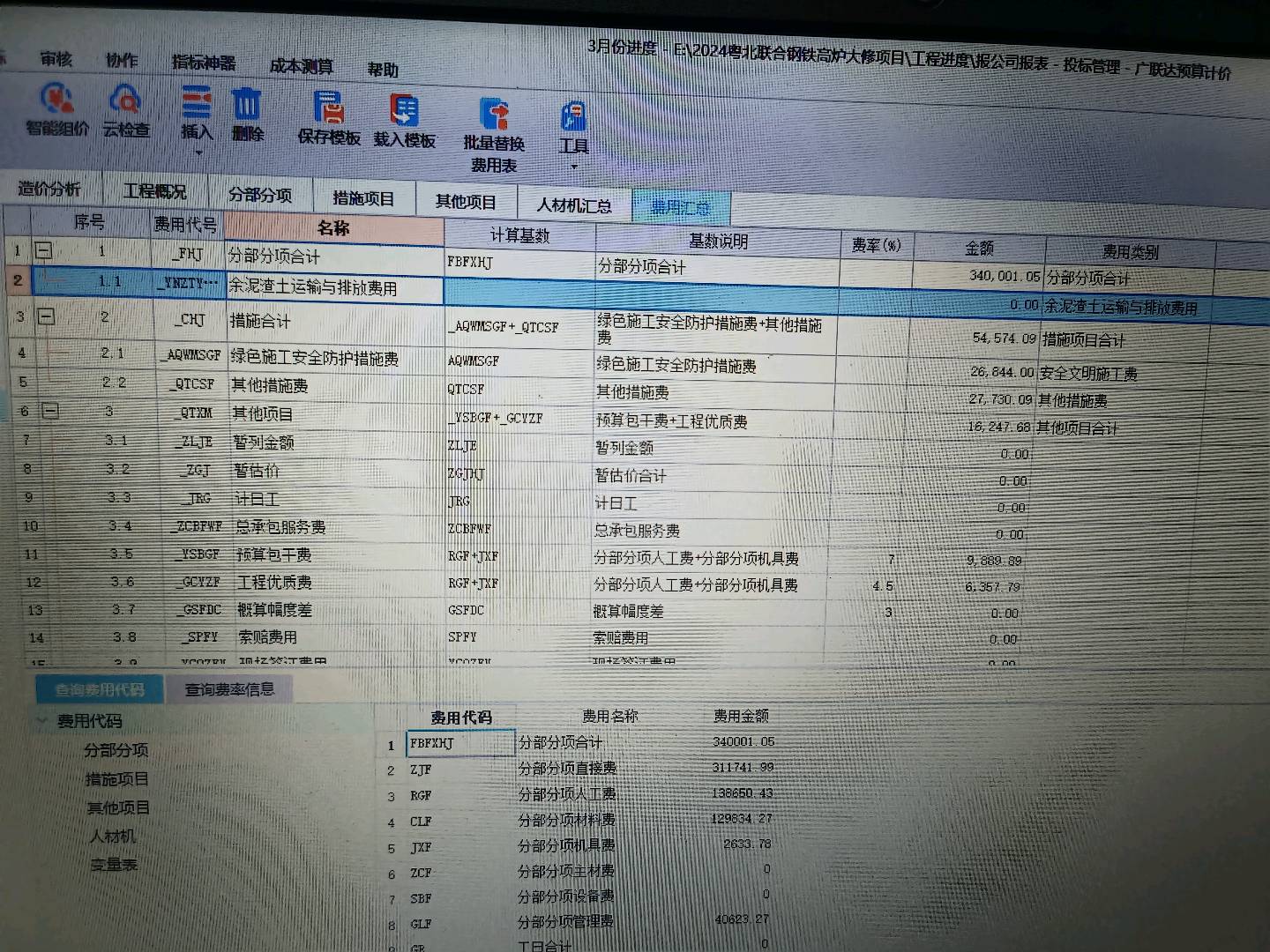
Task: Switch to the 人材机汇总 tab
Action: click(x=574, y=205)
